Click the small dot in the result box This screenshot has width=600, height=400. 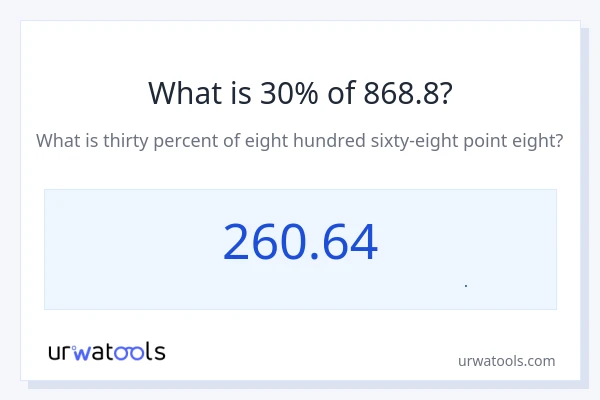click(466, 286)
